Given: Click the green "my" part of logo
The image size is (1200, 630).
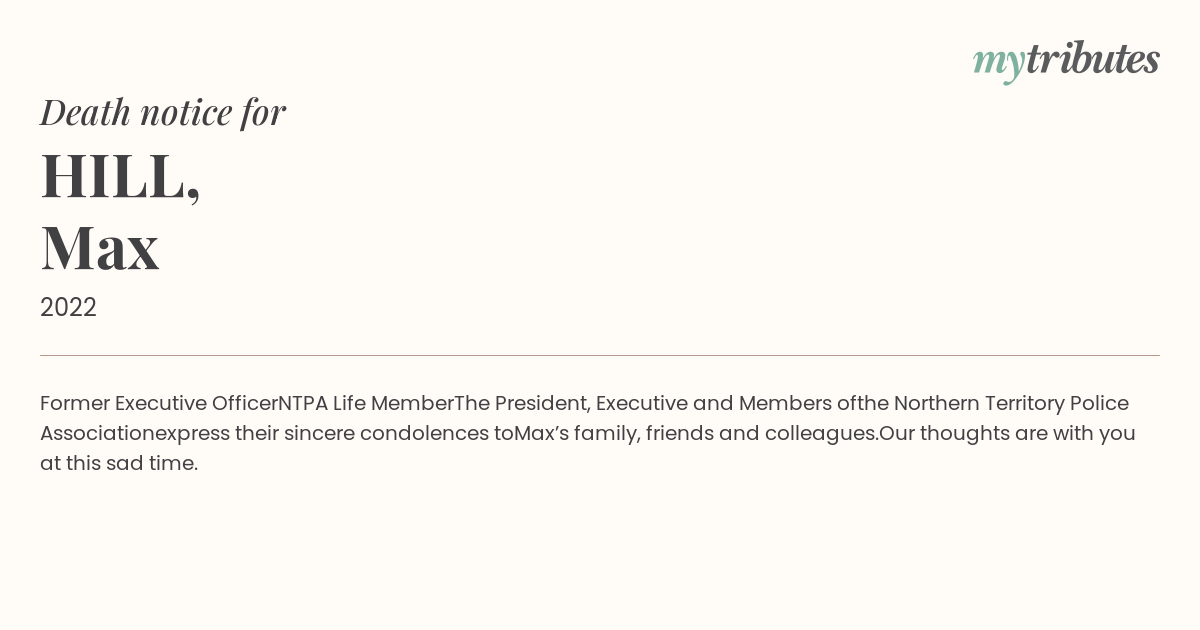Looking at the screenshot, I should coord(999,64).
